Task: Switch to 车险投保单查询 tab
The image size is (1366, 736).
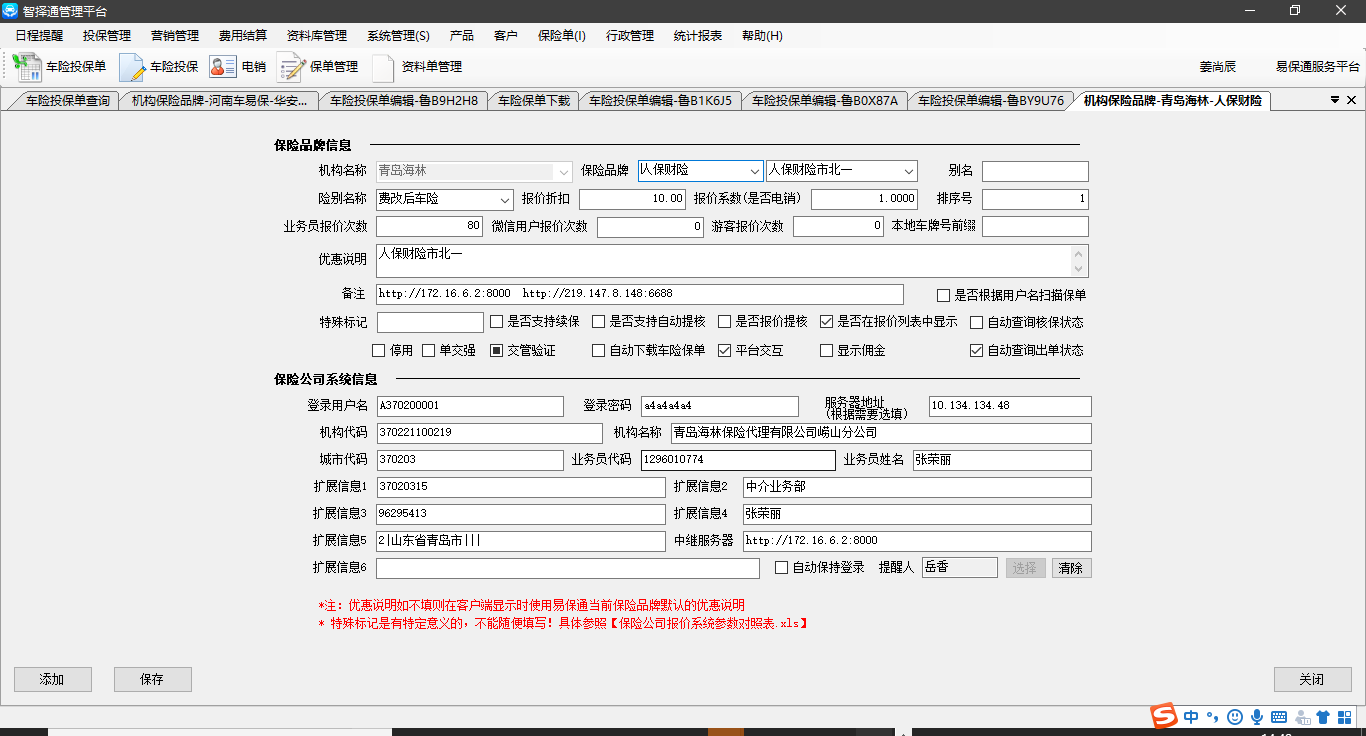Action: [x=67, y=100]
